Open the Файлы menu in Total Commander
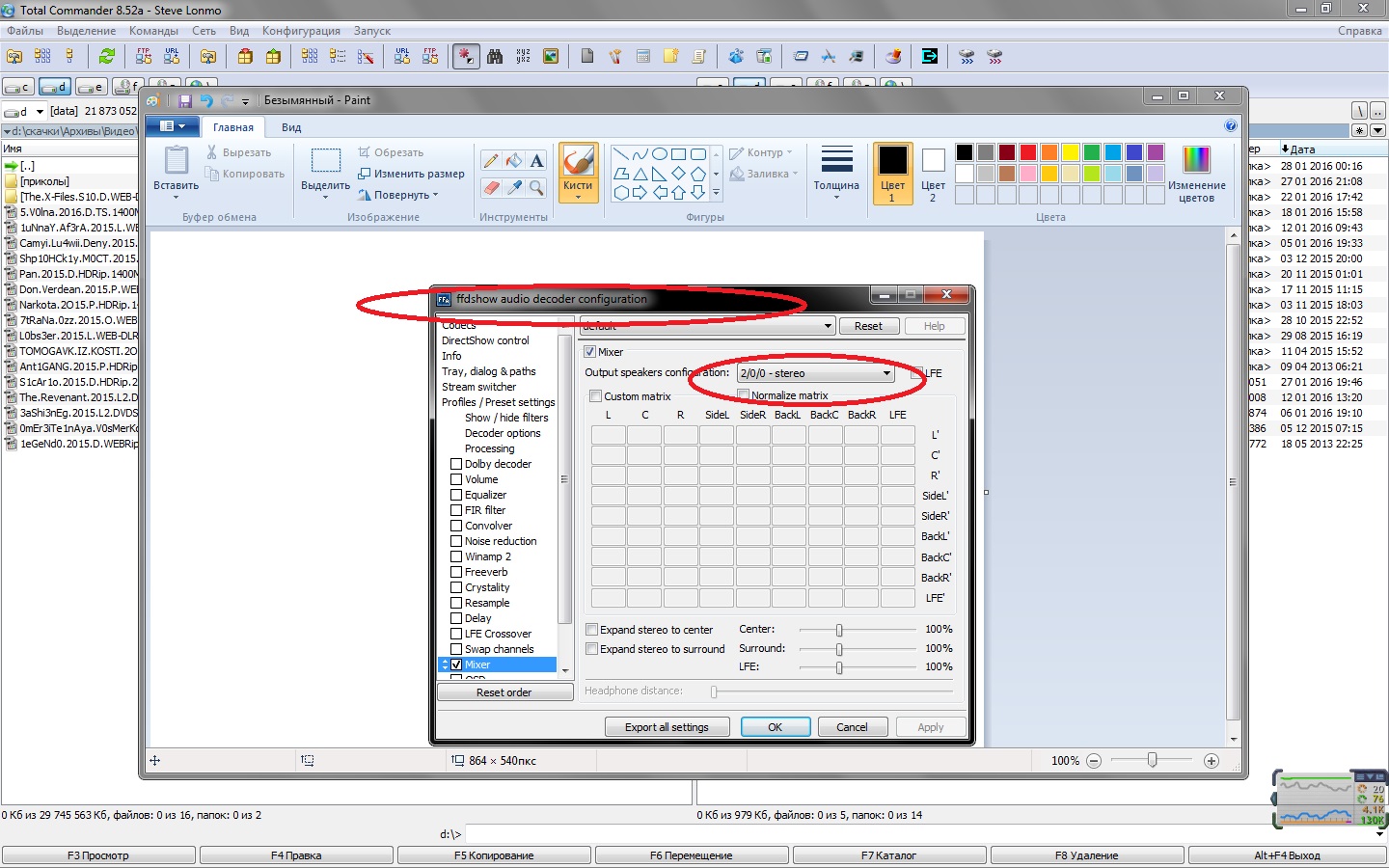The image size is (1389, 868). (25, 31)
